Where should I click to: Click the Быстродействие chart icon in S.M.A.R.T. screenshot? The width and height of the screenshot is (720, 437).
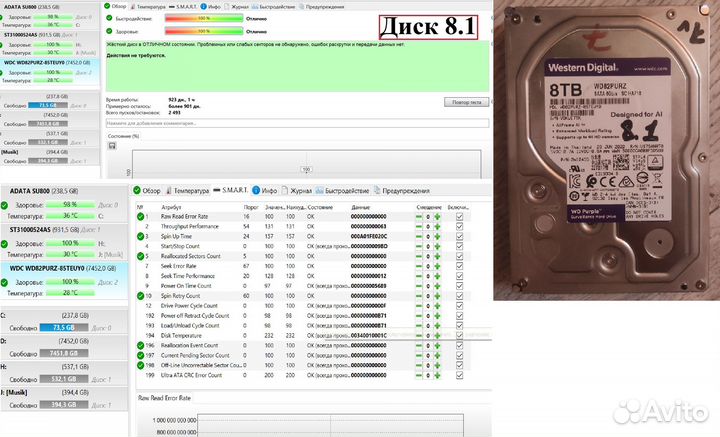319,190
